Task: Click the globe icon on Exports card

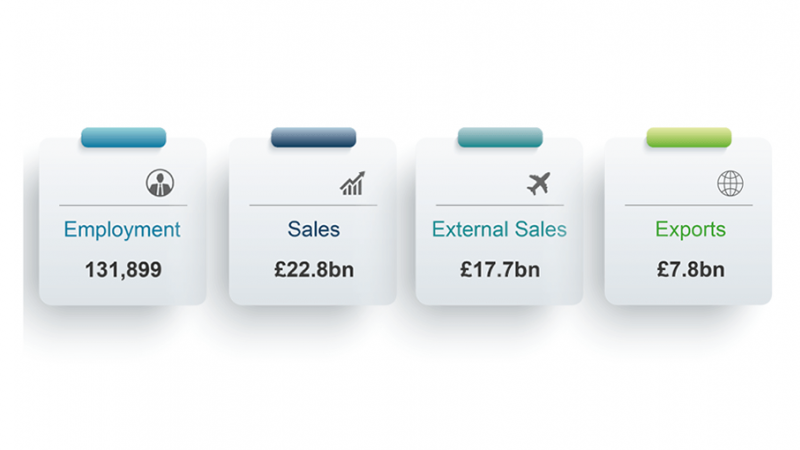Action: [x=730, y=184]
